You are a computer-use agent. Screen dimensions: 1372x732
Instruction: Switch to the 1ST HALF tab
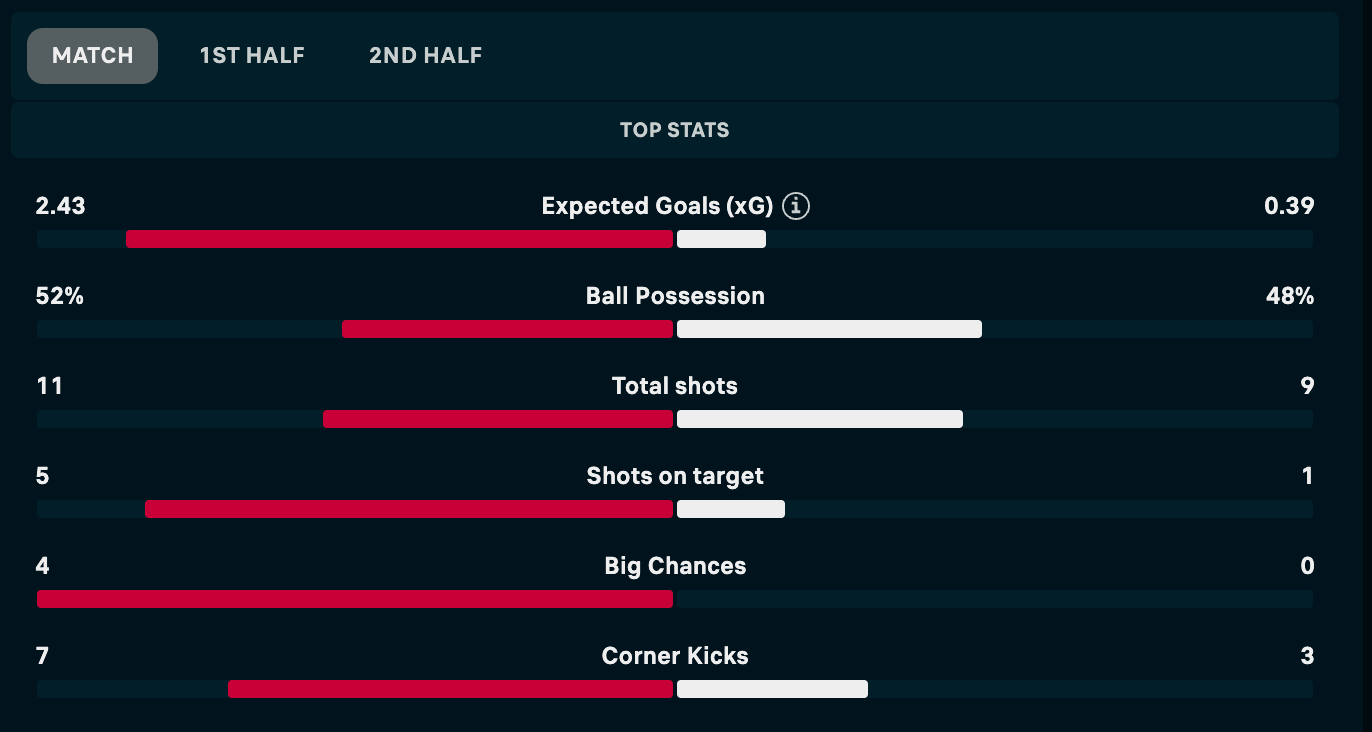pos(252,56)
